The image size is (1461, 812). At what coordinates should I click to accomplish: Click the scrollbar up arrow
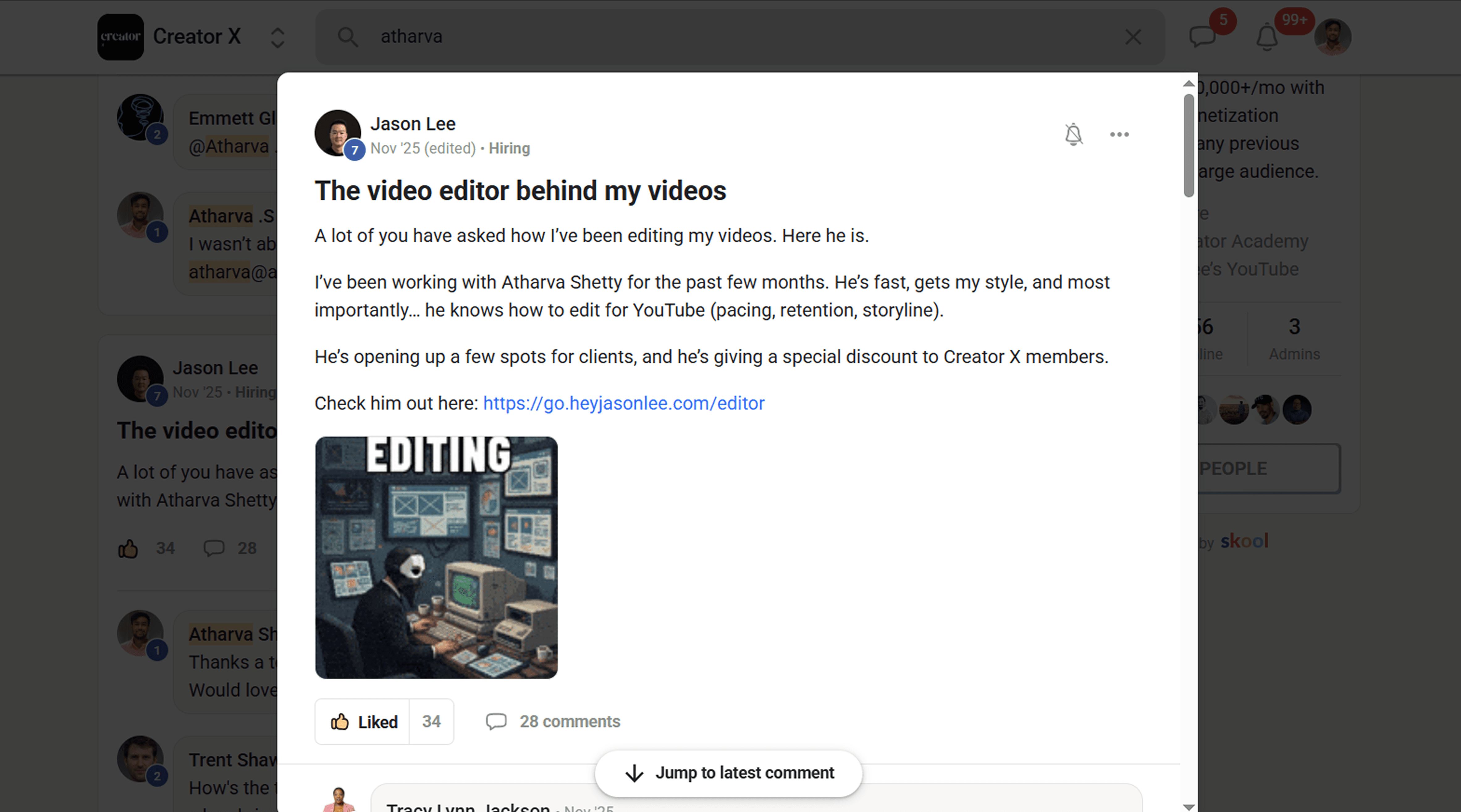[x=1189, y=84]
